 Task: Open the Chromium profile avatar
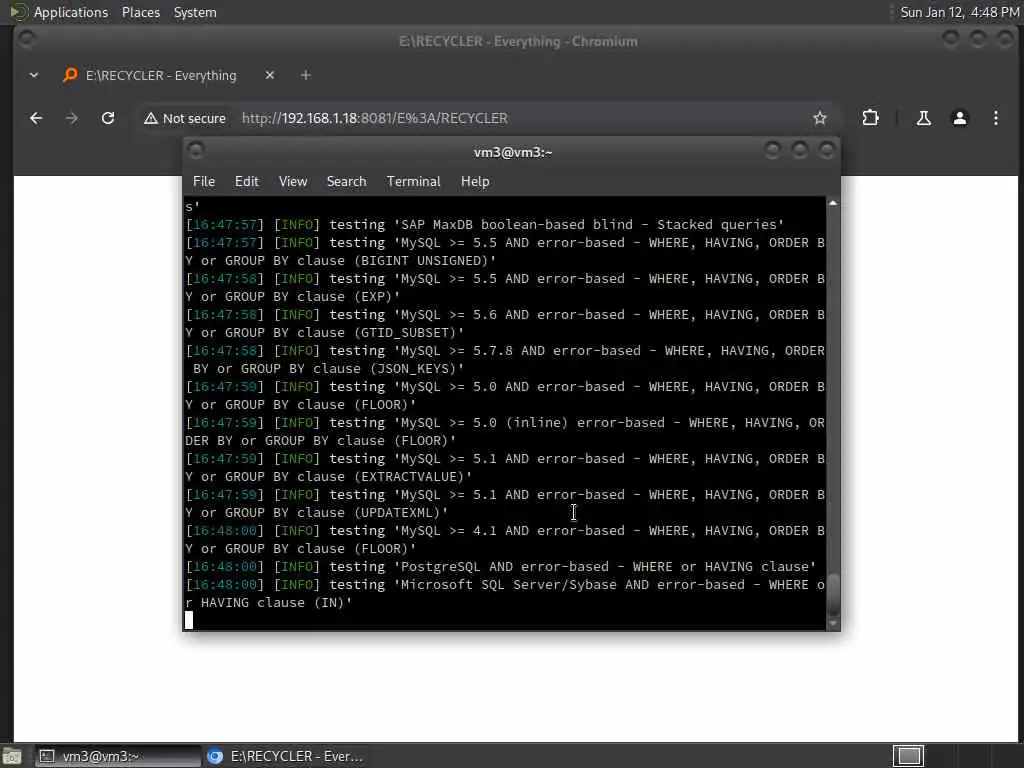pyautogui.click(x=959, y=118)
